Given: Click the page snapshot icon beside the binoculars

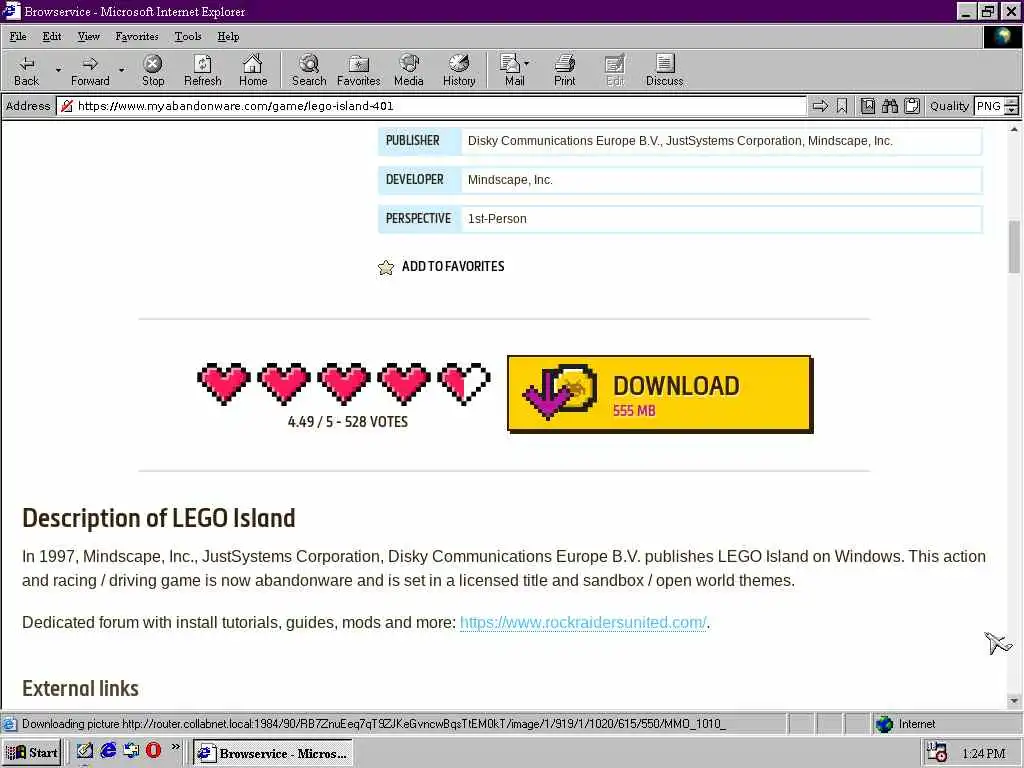Looking at the screenshot, I should pyautogui.click(x=867, y=106).
